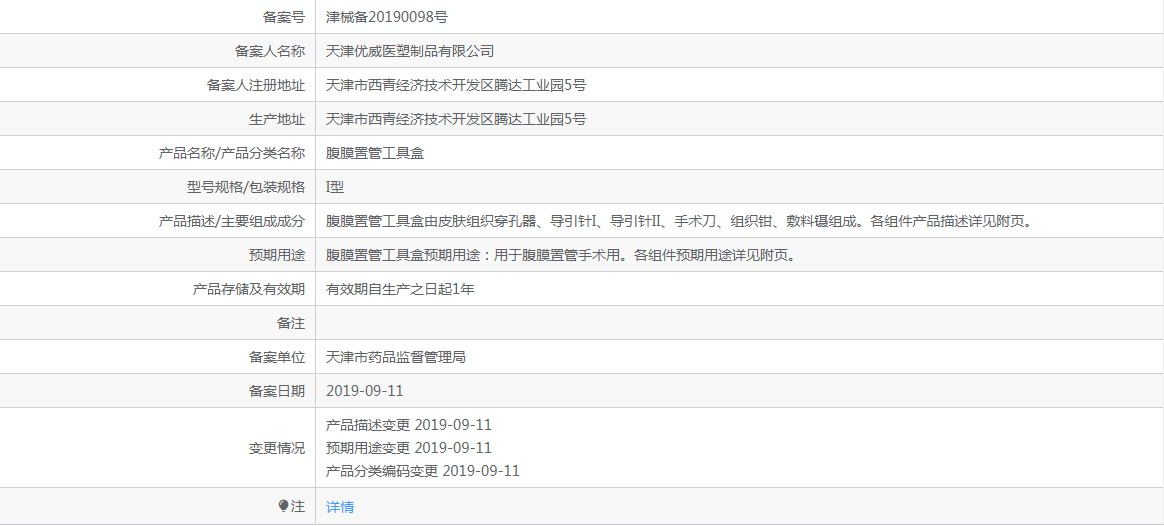Click the 生产地址 label
The width and height of the screenshot is (1164, 526).
(x=276, y=119)
